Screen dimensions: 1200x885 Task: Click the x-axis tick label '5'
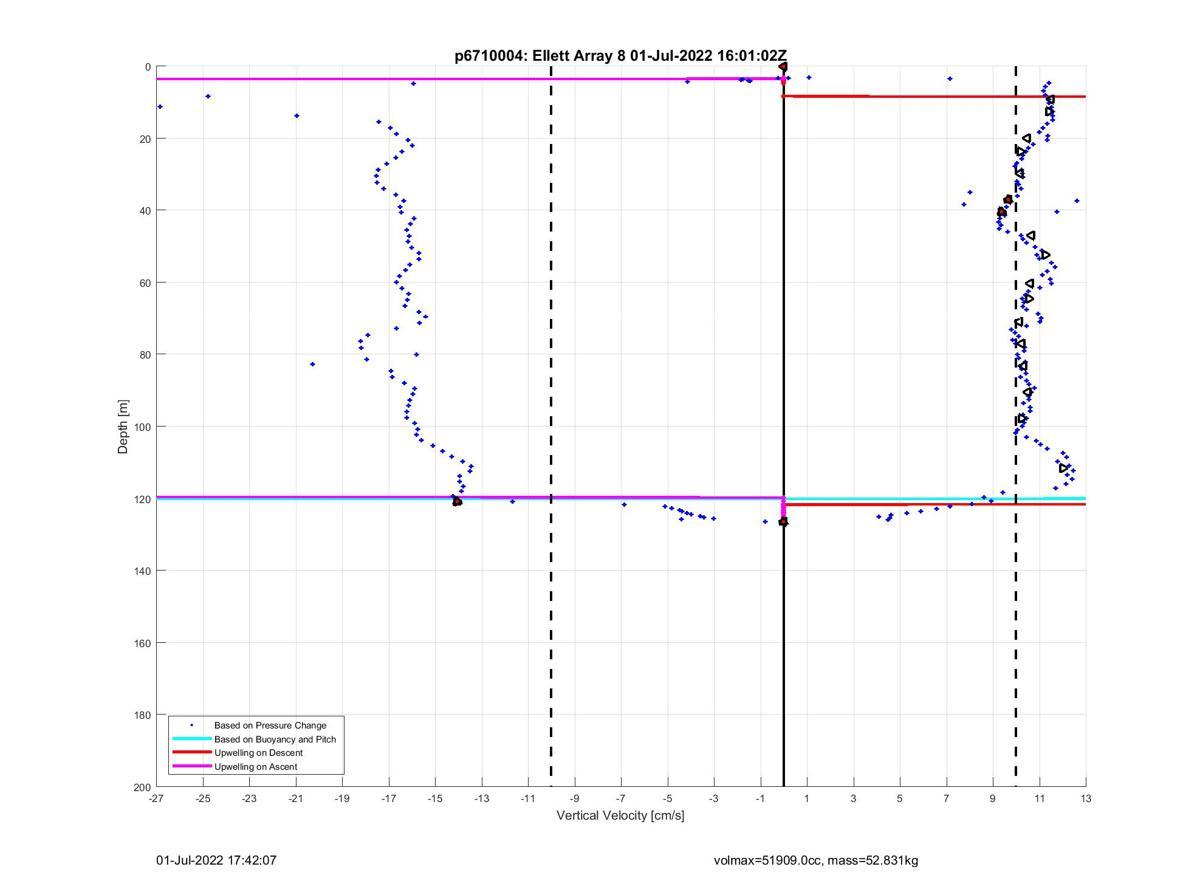click(900, 799)
